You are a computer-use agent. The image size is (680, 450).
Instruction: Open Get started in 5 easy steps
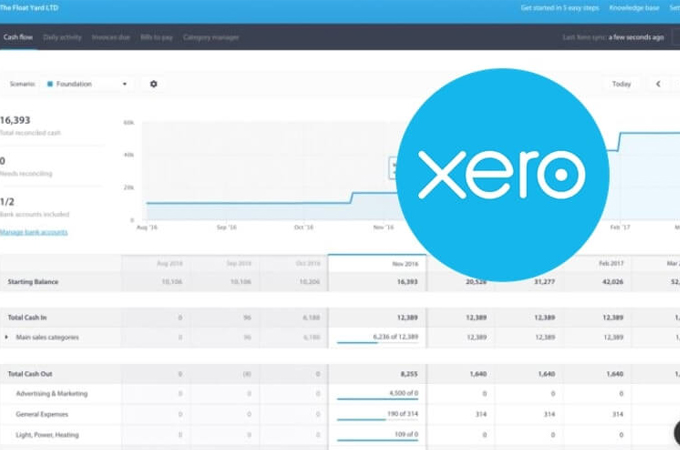point(560,8)
